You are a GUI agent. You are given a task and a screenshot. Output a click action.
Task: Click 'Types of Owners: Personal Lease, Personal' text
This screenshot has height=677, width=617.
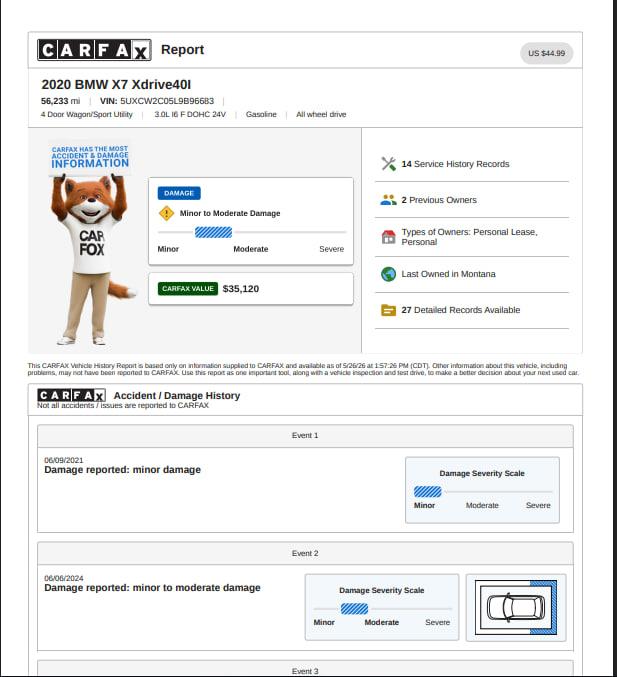(469, 237)
